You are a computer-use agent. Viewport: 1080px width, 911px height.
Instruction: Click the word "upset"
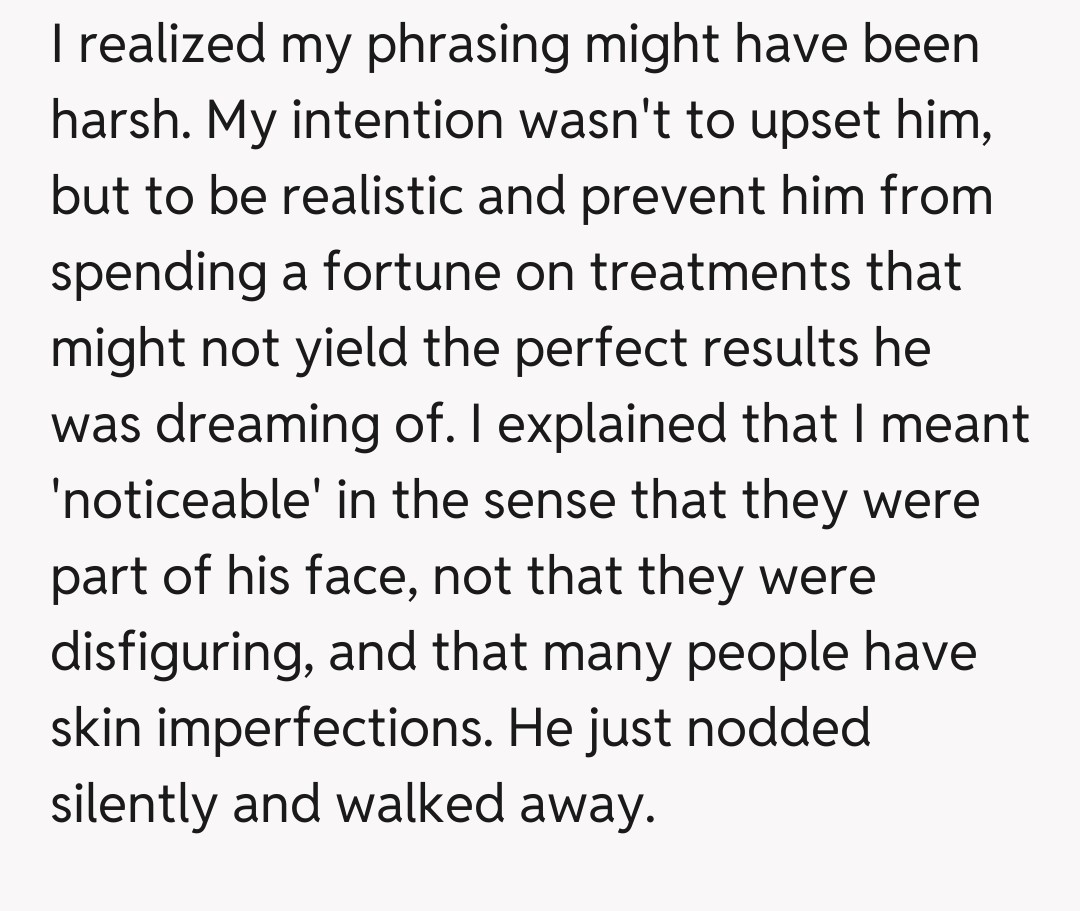pyautogui.click(x=803, y=121)
